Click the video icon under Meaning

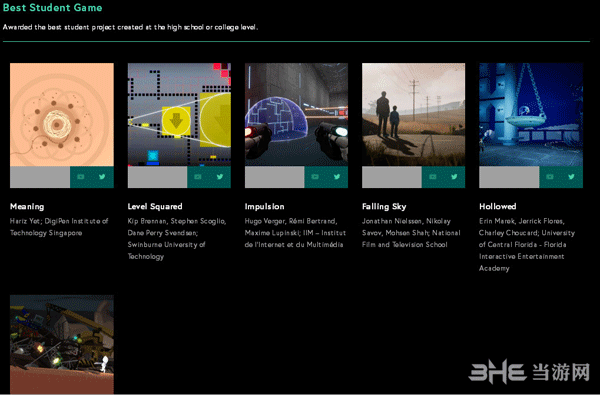point(81,177)
